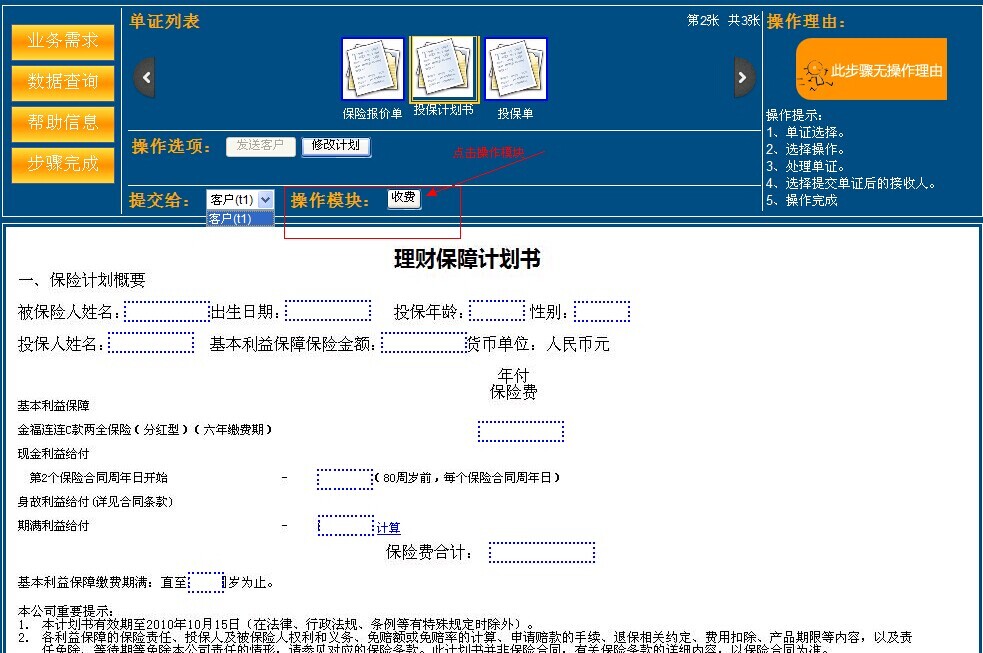Select the 投保计划书 document icon
Image resolution: width=983 pixels, height=653 pixels.
click(x=444, y=68)
